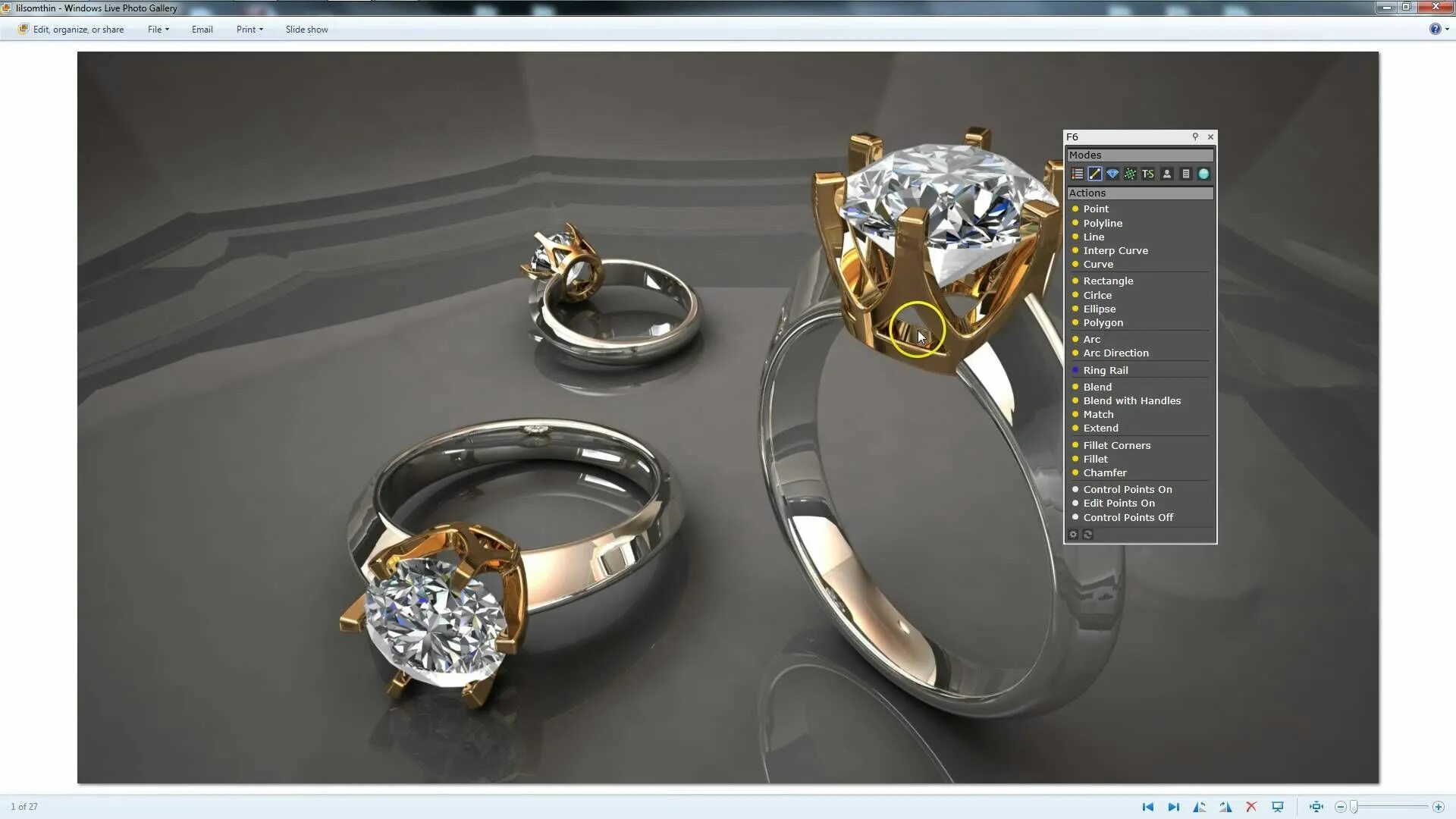Click the user profile mode icon

pos(1168,174)
